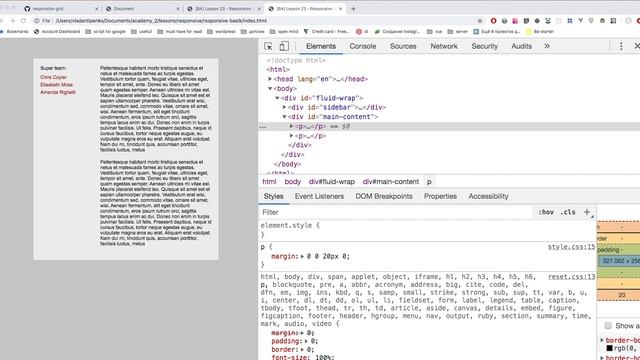
Task: Click element.style rule block
Action: click(427, 230)
